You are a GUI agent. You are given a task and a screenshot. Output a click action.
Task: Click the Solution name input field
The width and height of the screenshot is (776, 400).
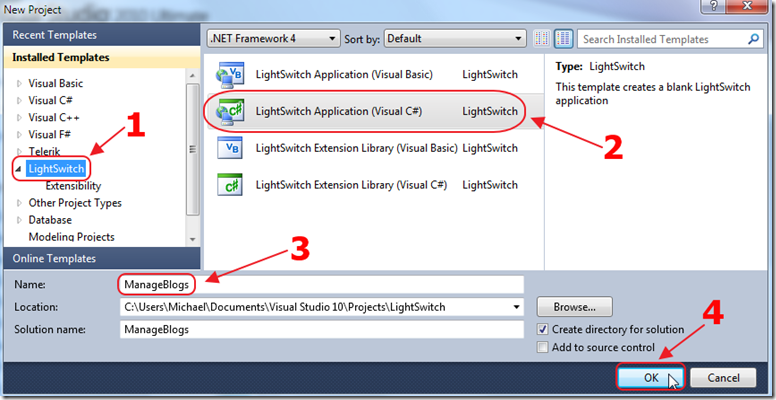tap(322, 329)
